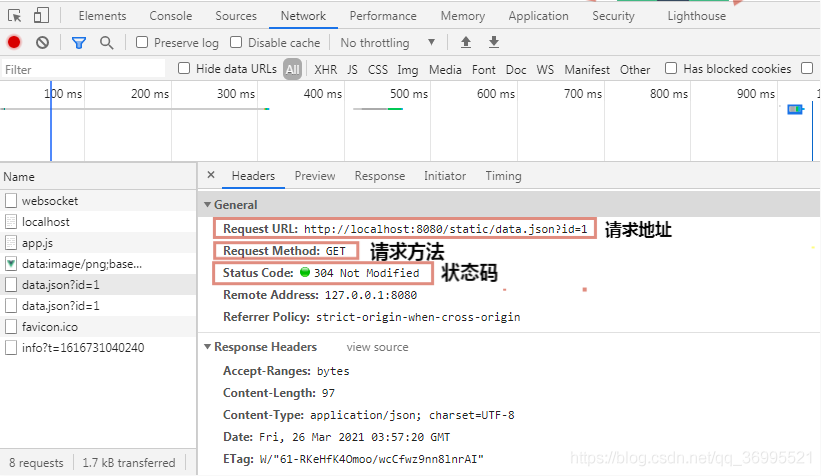821x476 pixels.
Task: Check the Disable cache option
Action: (x=236, y=43)
